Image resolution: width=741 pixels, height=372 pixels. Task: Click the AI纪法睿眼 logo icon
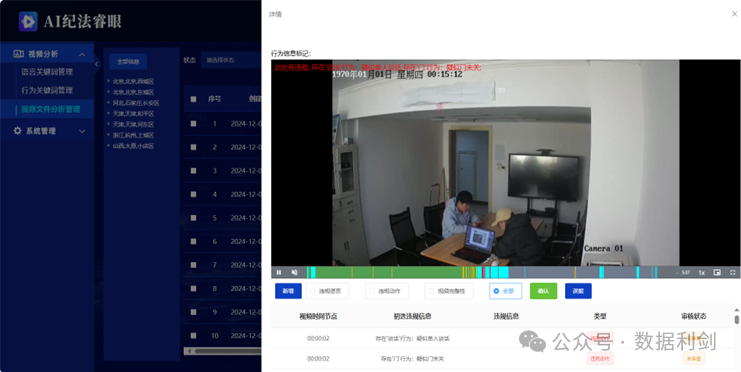[28, 21]
